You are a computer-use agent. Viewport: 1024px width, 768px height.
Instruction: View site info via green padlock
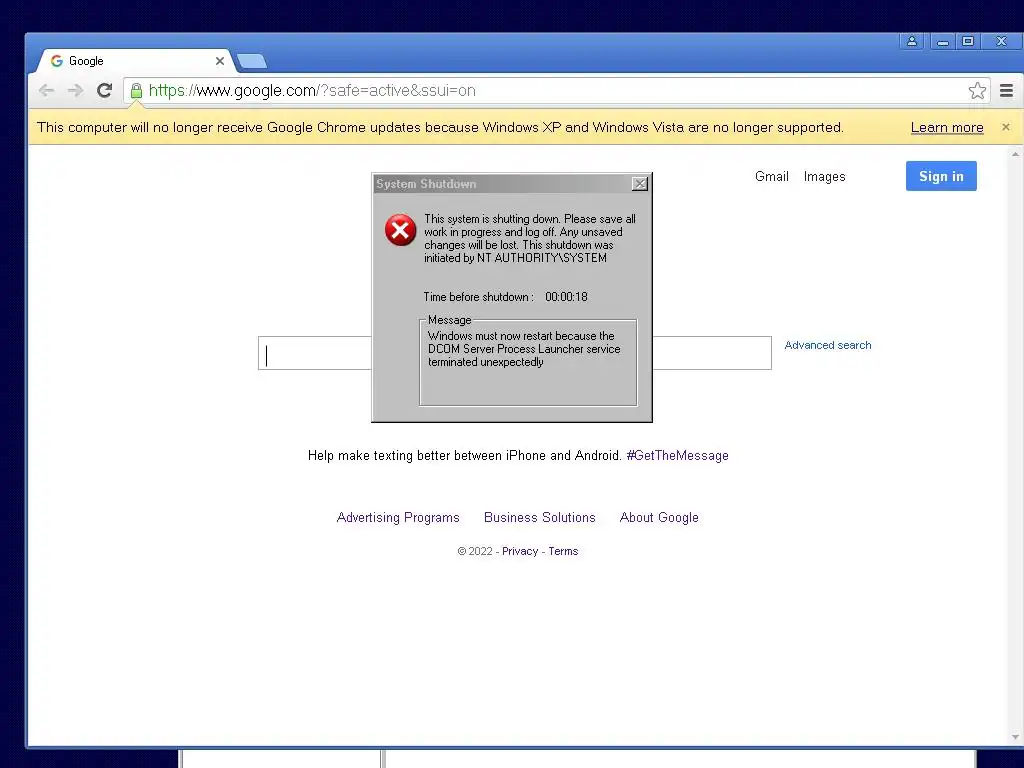click(x=136, y=90)
